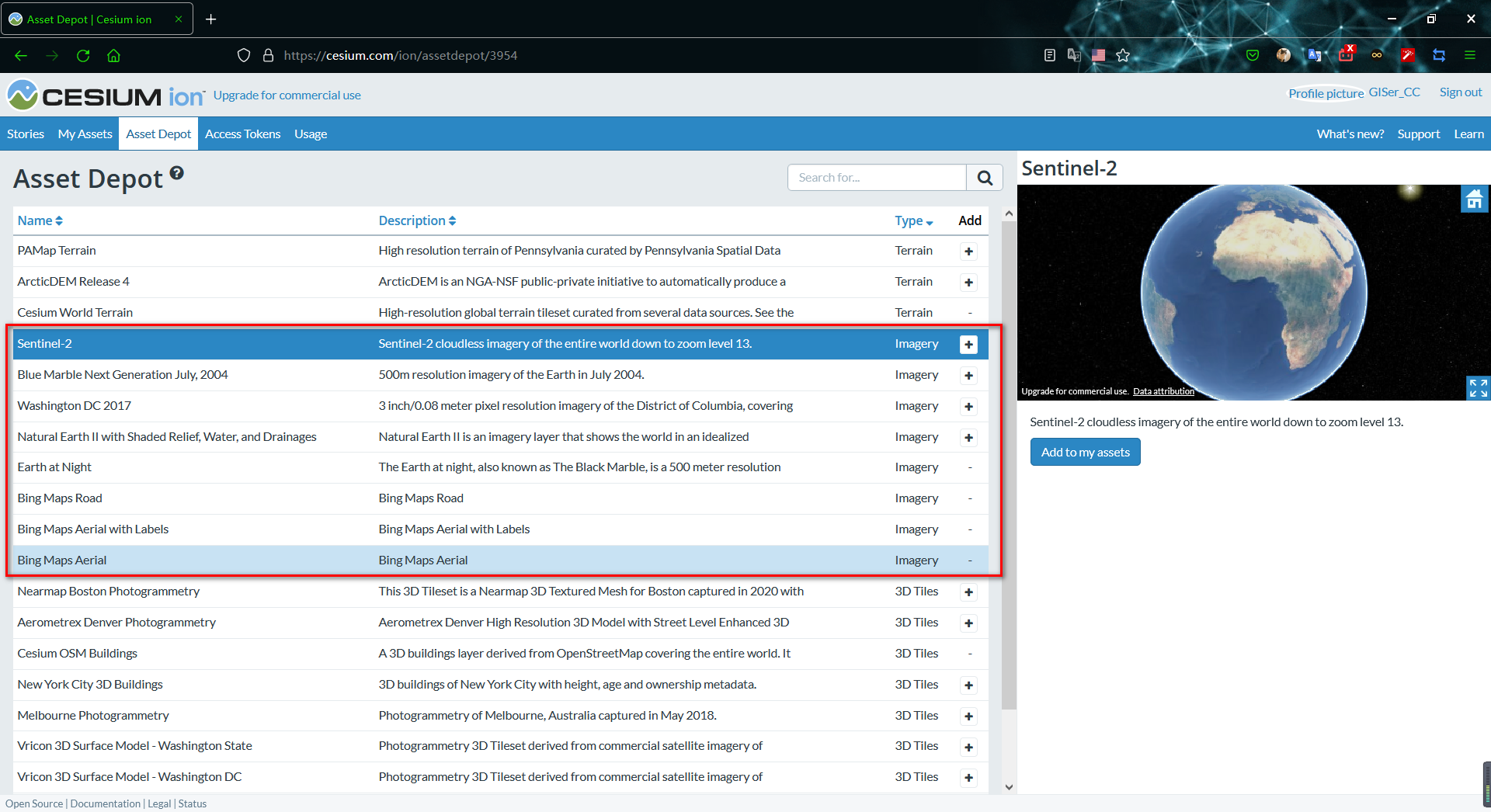Click the browser address bar URL
Image resolution: width=1491 pixels, height=812 pixels.
(x=401, y=55)
